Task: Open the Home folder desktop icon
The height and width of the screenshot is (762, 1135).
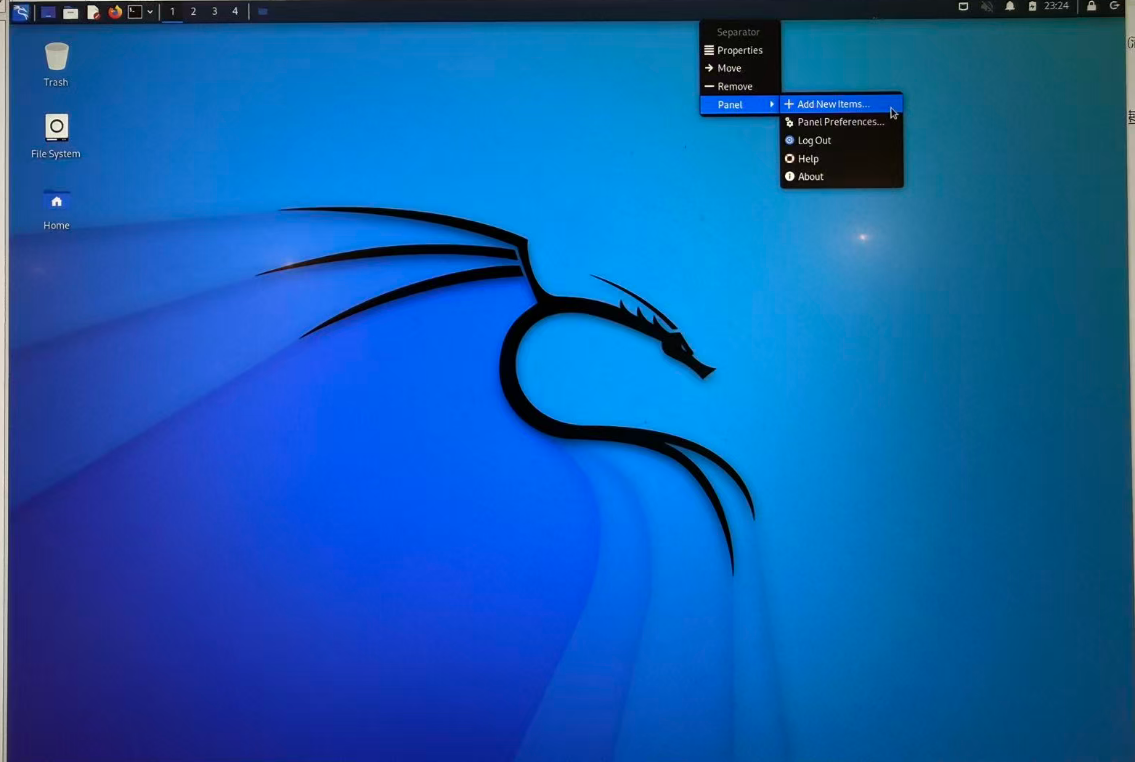Action: 56,209
